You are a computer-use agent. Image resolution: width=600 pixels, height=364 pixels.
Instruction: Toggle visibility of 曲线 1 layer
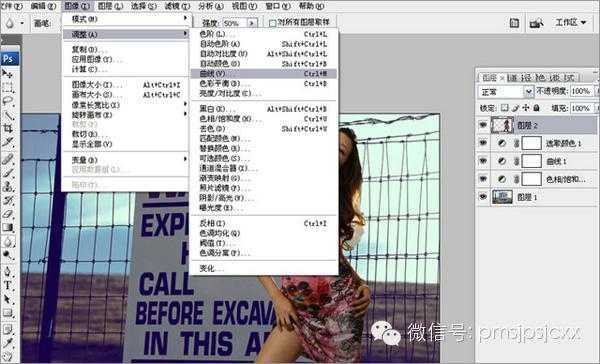483,161
